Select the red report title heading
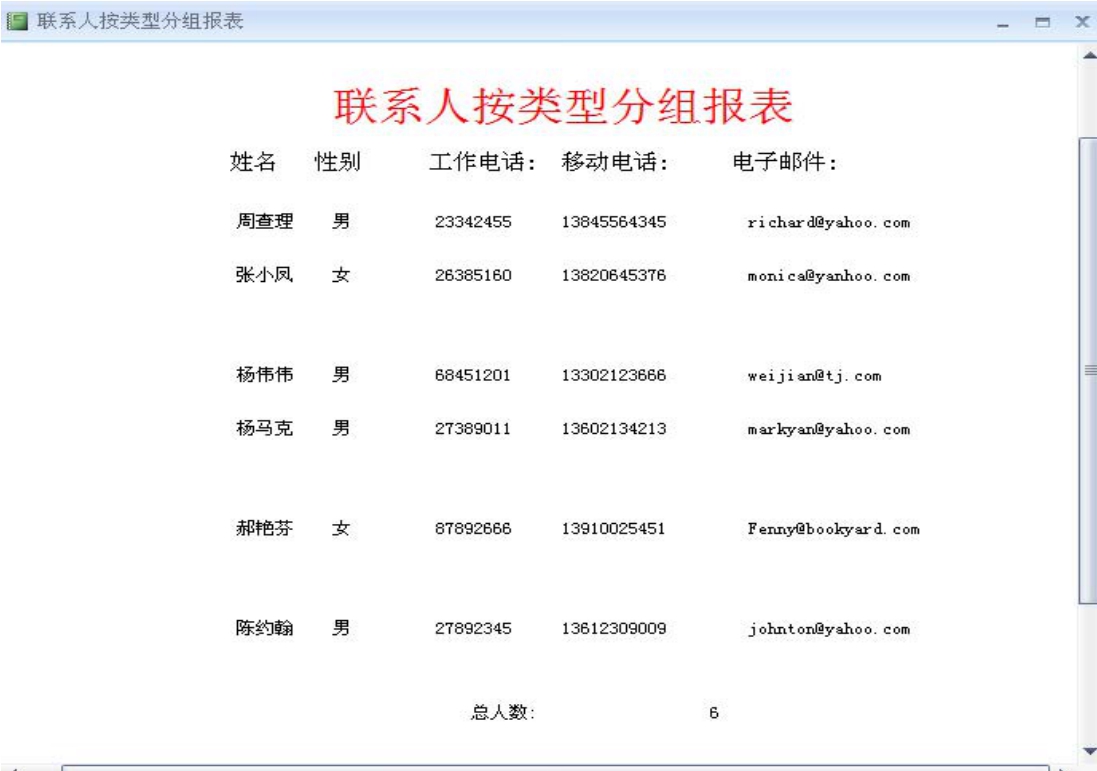The width and height of the screenshot is (1097, 771). (x=563, y=106)
